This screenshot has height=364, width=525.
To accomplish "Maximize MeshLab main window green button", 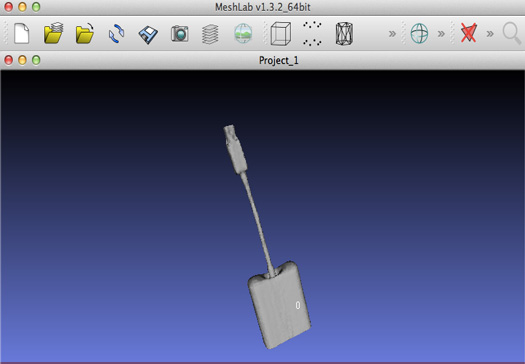I will pos(36,7).
